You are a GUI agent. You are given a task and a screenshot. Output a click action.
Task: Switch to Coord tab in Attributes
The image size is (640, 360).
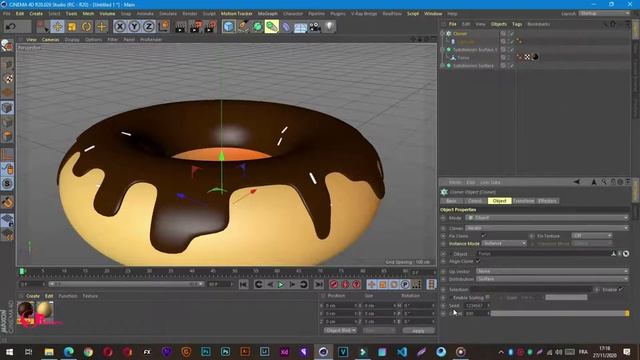point(475,201)
